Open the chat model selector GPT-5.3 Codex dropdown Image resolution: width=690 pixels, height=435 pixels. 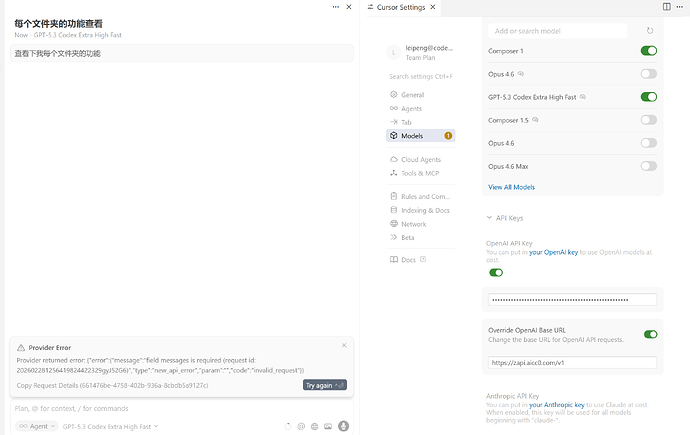[110, 426]
